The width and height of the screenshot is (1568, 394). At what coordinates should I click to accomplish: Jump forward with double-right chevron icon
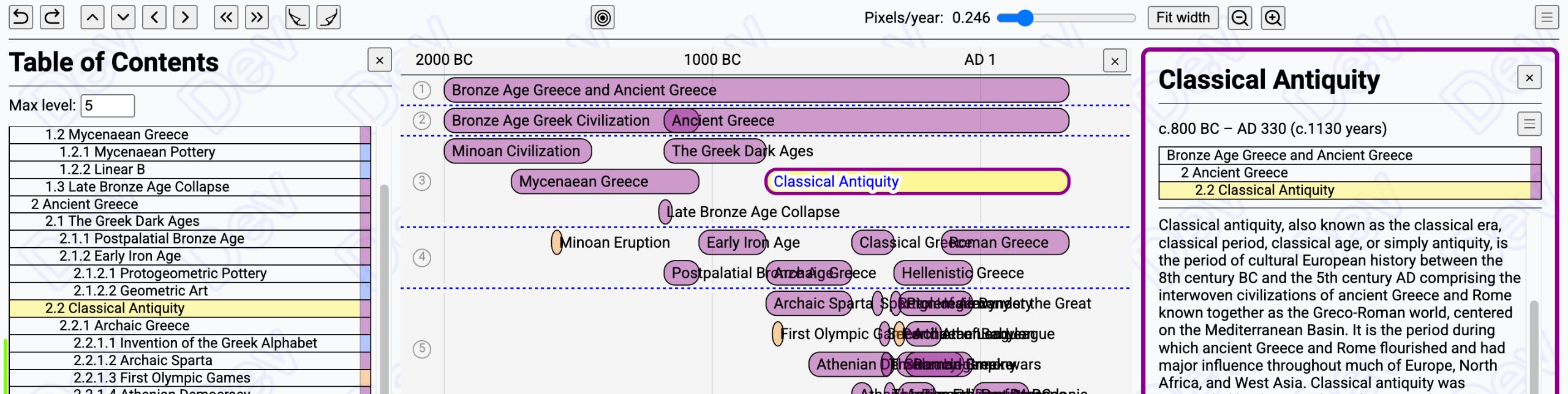[x=257, y=18]
